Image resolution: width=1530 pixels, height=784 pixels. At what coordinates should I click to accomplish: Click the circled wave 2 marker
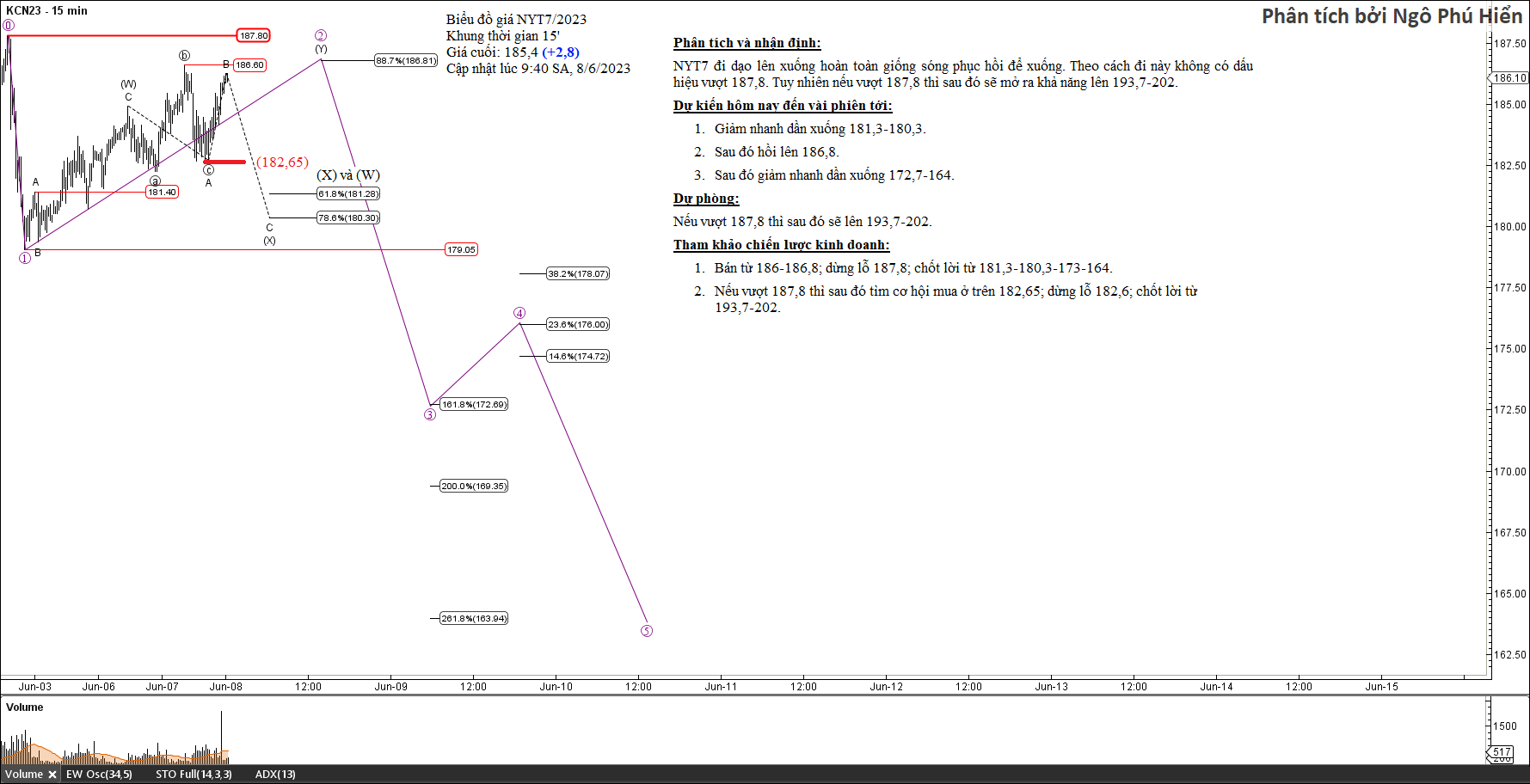tap(321, 35)
